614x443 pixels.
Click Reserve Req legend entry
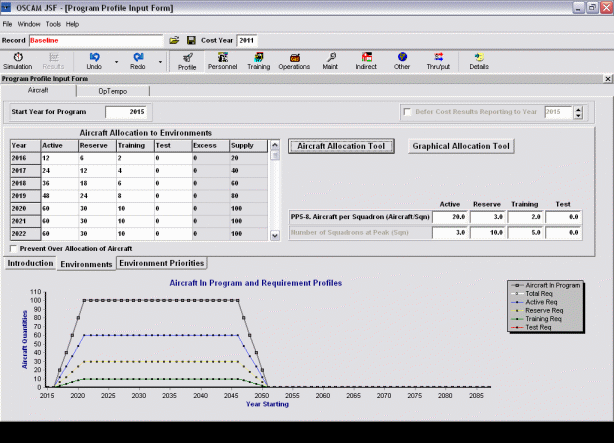tap(537, 311)
